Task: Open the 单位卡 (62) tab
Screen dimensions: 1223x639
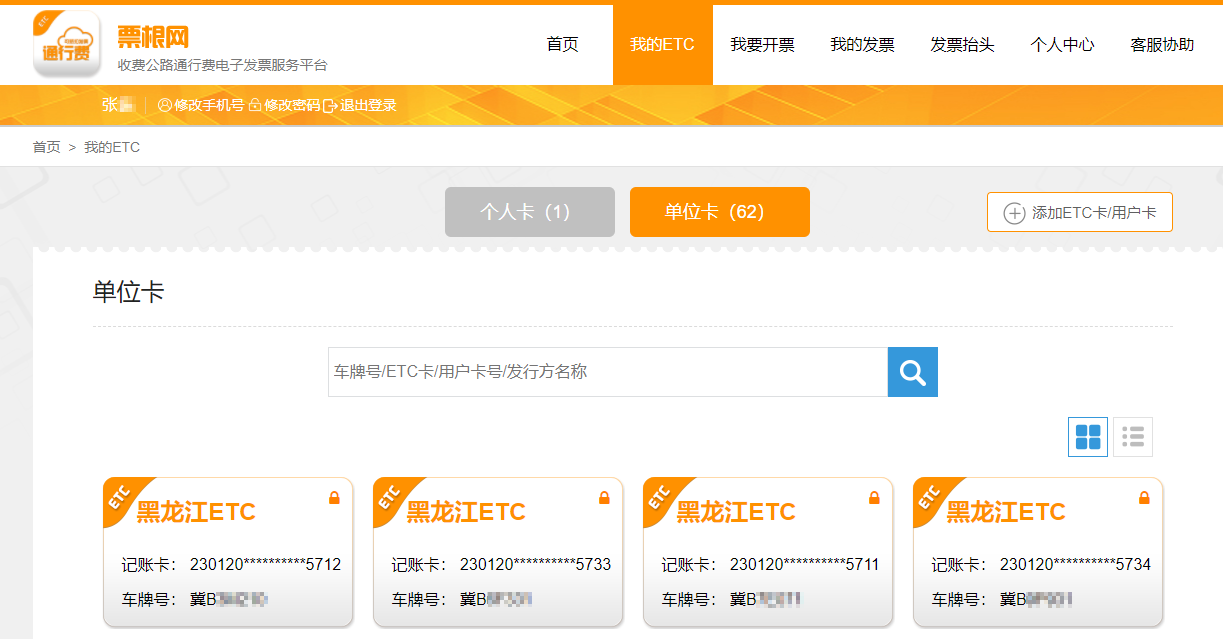Action: (719, 212)
